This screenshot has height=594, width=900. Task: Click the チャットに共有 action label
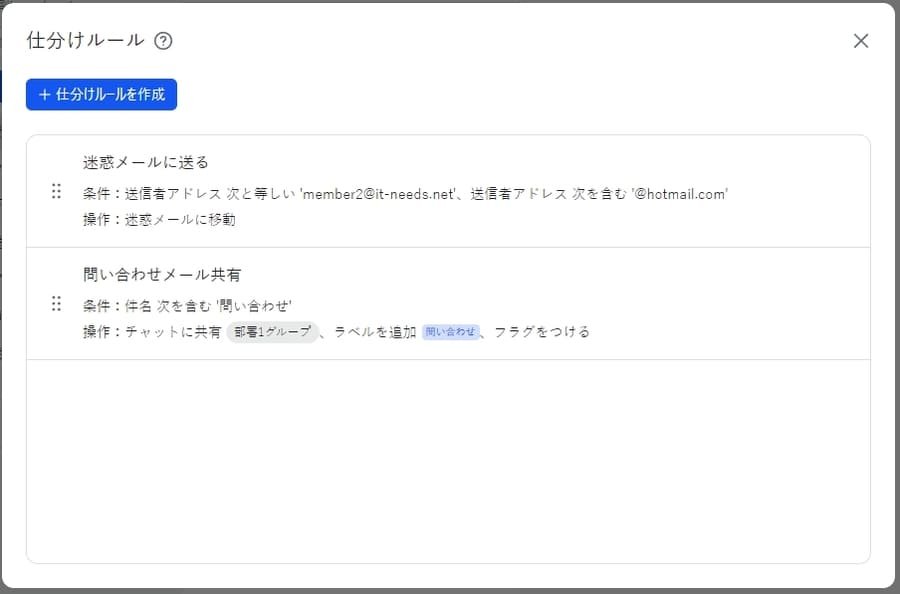[x=175, y=331]
